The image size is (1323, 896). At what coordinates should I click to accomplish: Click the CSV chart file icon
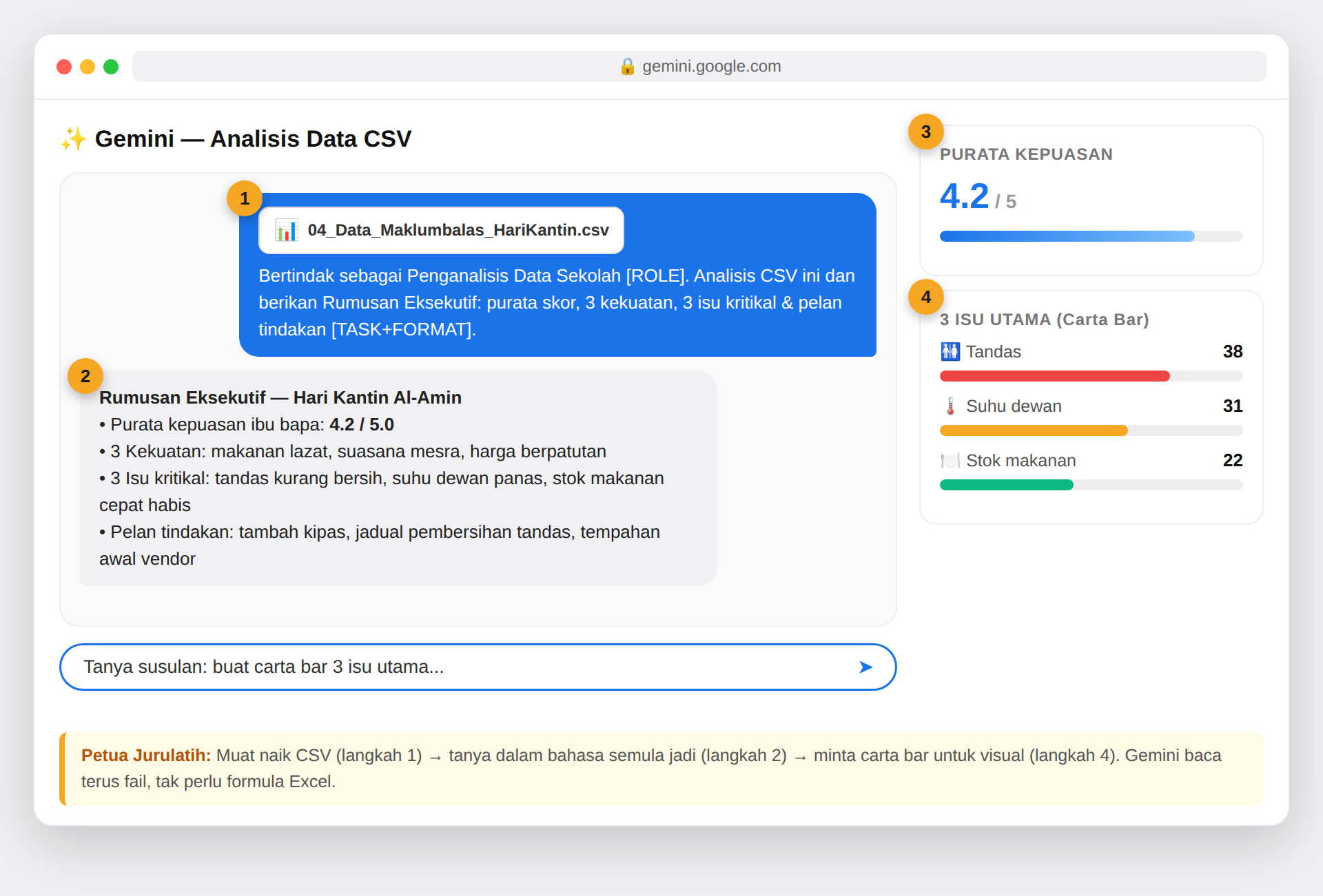pos(286,230)
